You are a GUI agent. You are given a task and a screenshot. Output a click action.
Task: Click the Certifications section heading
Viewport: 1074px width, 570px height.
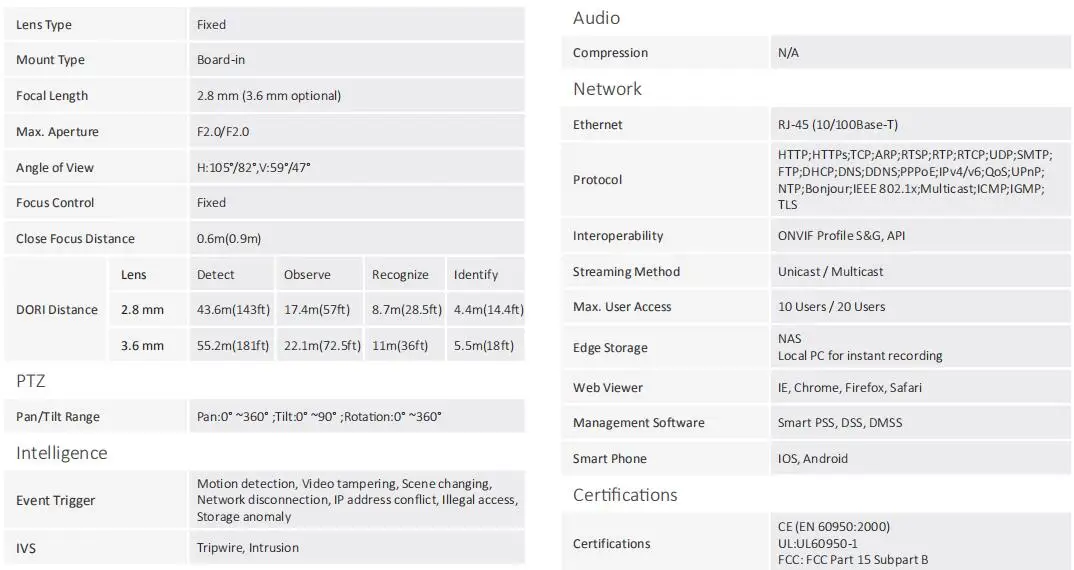click(x=625, y=495)
